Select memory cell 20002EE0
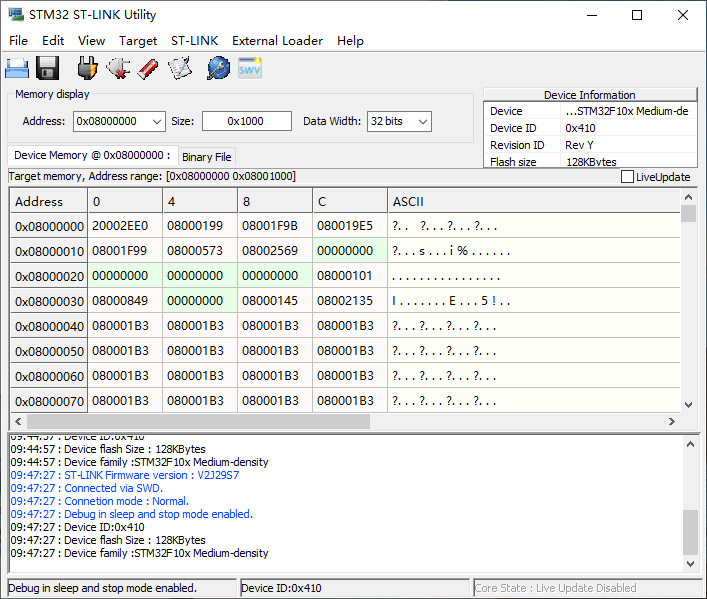 (x=125, y=226)
